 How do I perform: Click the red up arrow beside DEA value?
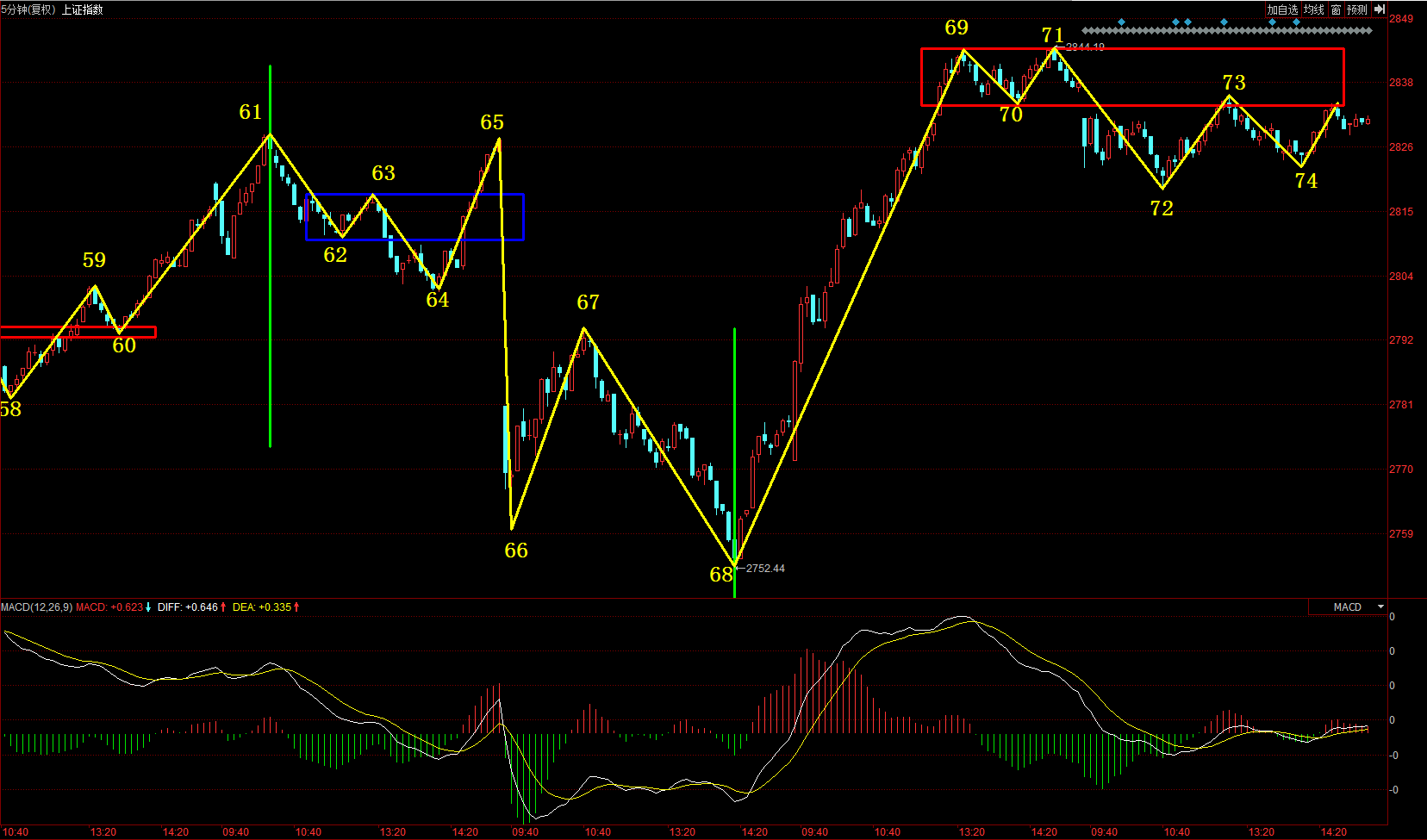[296, 607]
